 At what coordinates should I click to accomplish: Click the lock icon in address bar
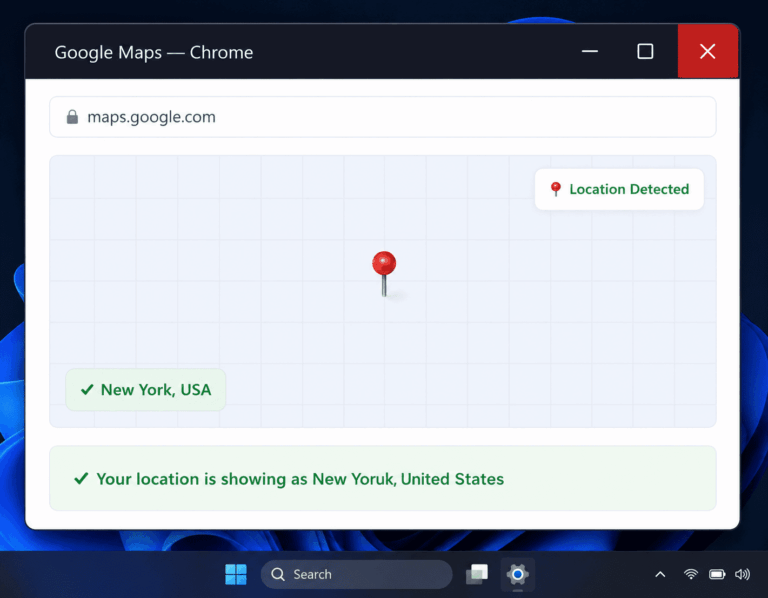click(72, 117)
